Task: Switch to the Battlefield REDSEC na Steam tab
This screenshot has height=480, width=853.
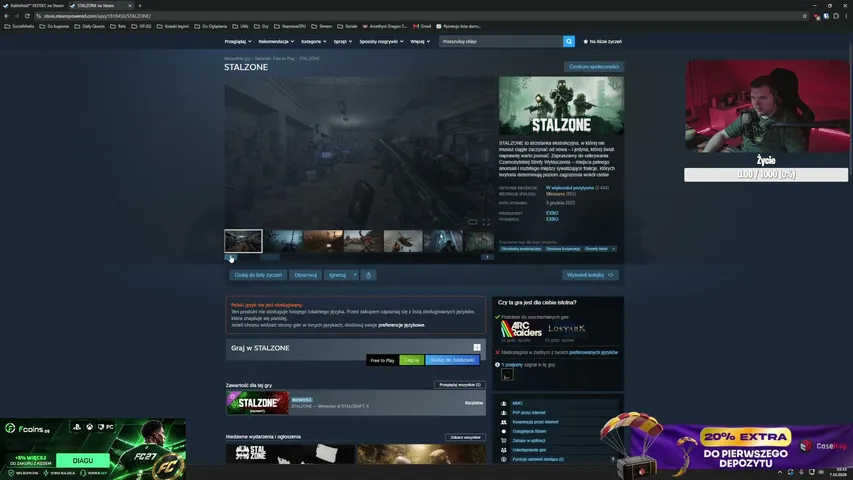Action: point(34,5)
